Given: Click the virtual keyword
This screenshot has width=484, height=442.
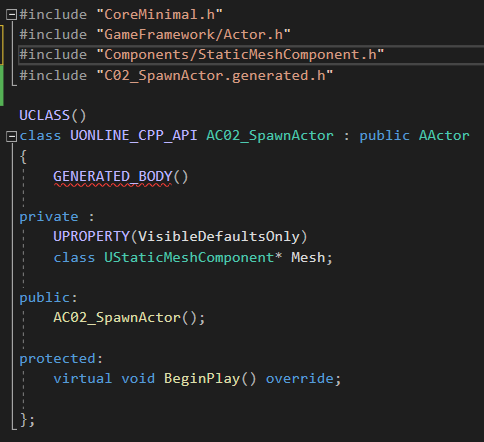Looking at the screenshot, I should (x=83, y=379).
